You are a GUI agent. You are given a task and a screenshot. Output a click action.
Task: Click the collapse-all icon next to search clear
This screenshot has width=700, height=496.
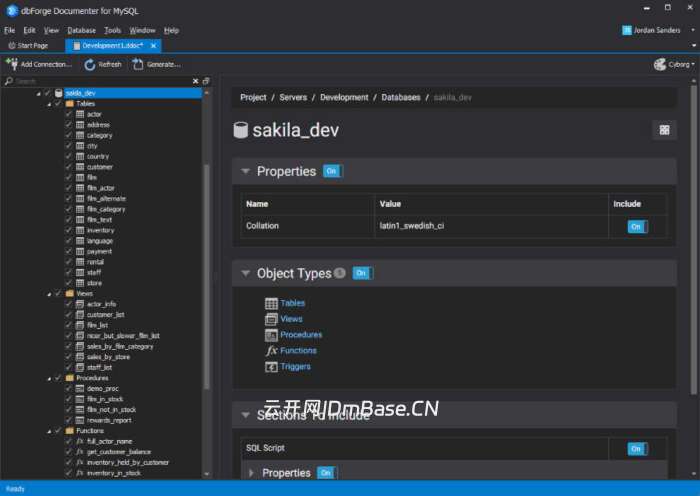coord(206,81)
